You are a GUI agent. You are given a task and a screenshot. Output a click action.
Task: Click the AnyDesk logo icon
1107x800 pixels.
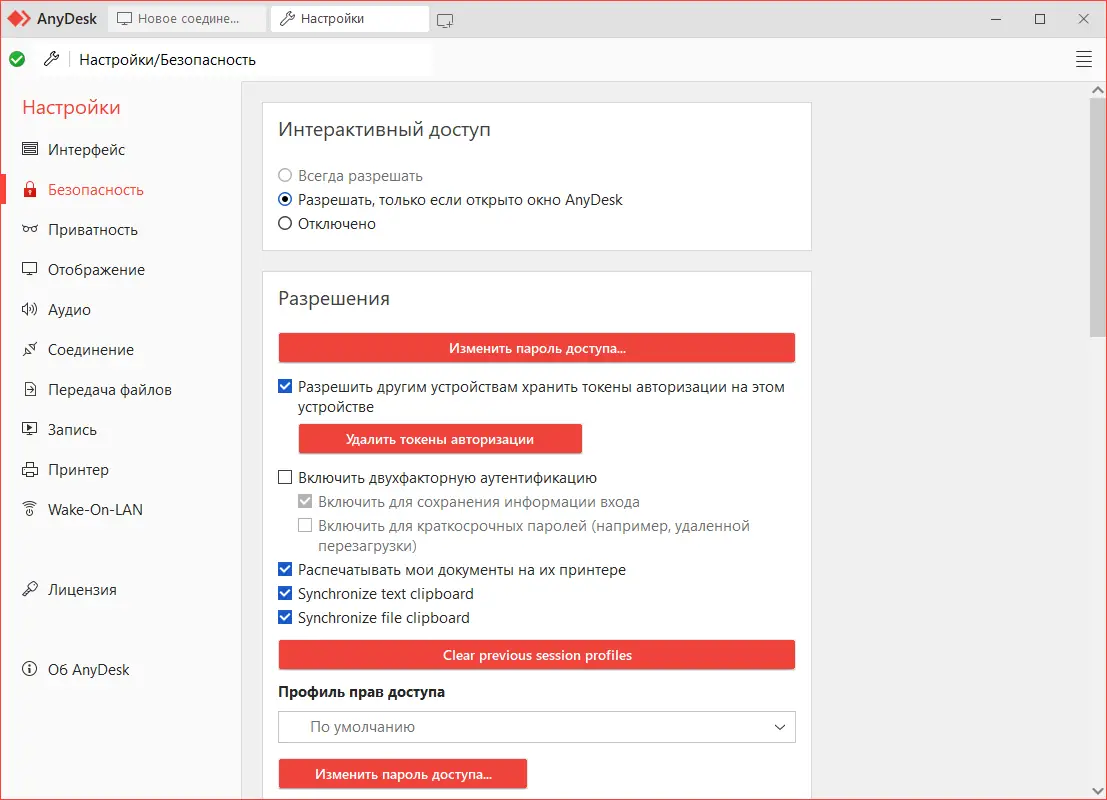click(x=18, y=18)
